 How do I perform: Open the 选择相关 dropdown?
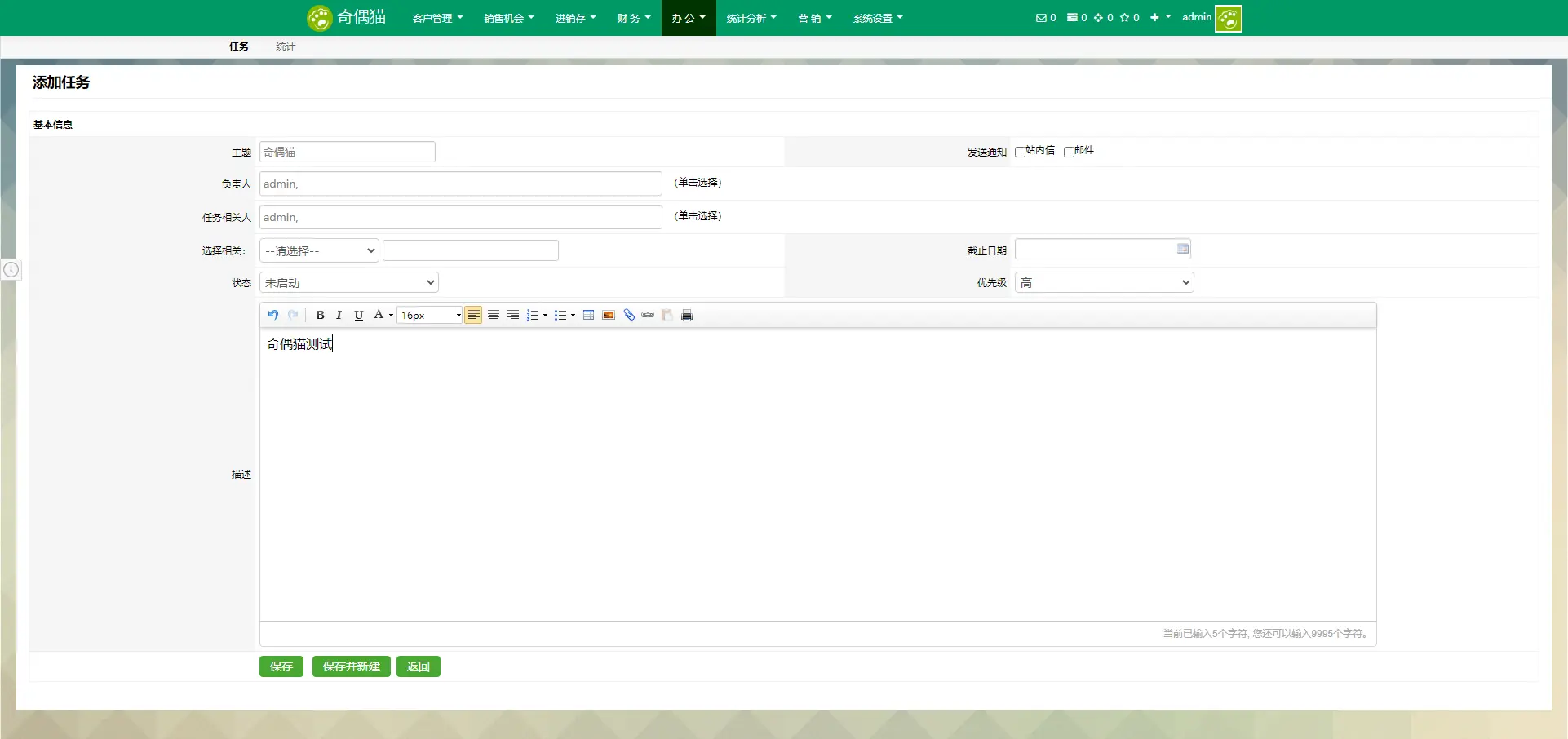(x=319, y=250)
